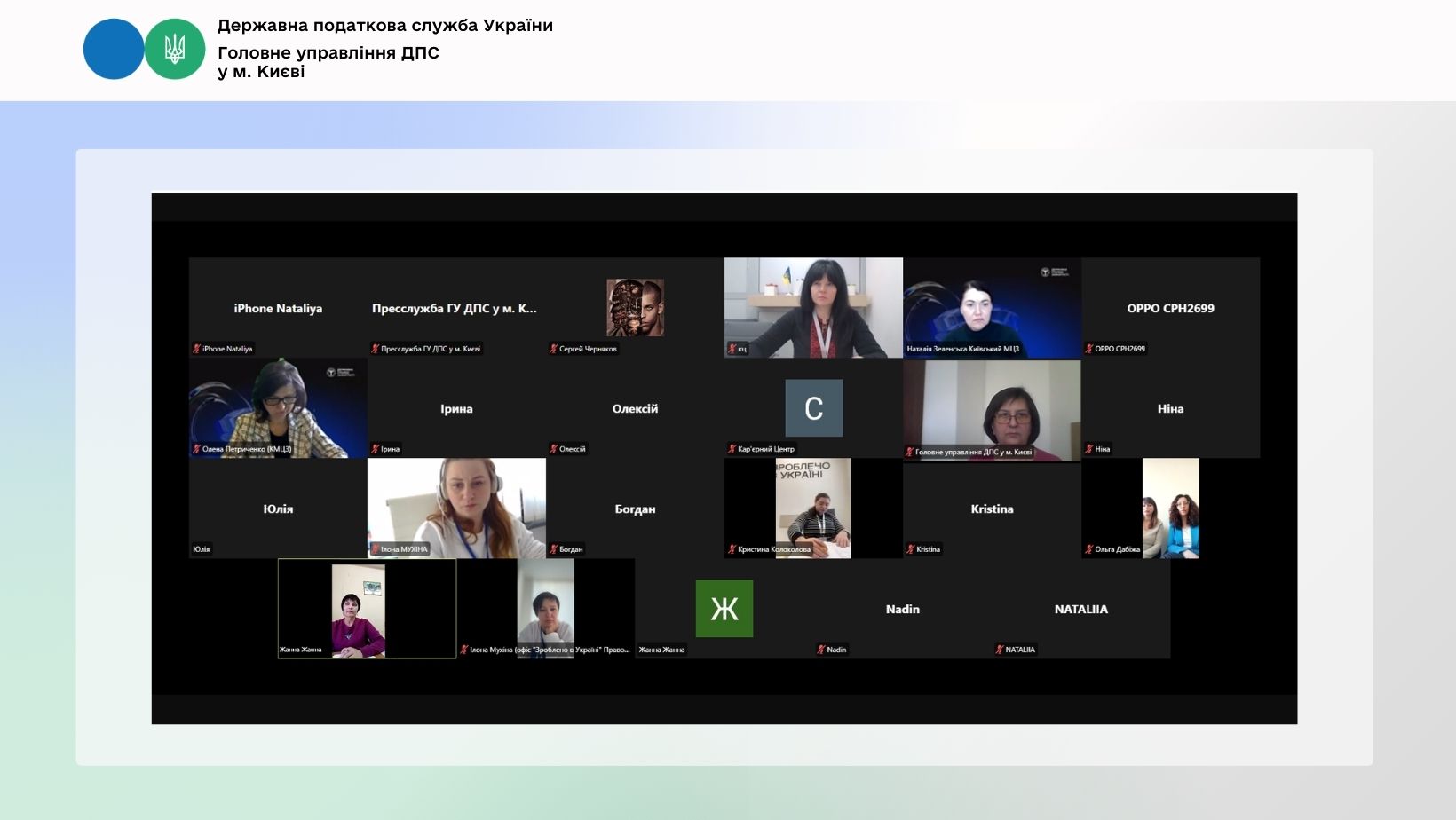Image resolution: width=1456 pixels, height=820 pixels.
Task: Click muted mic icon beside iPhone Nataliya label
Action: [197, 349]
